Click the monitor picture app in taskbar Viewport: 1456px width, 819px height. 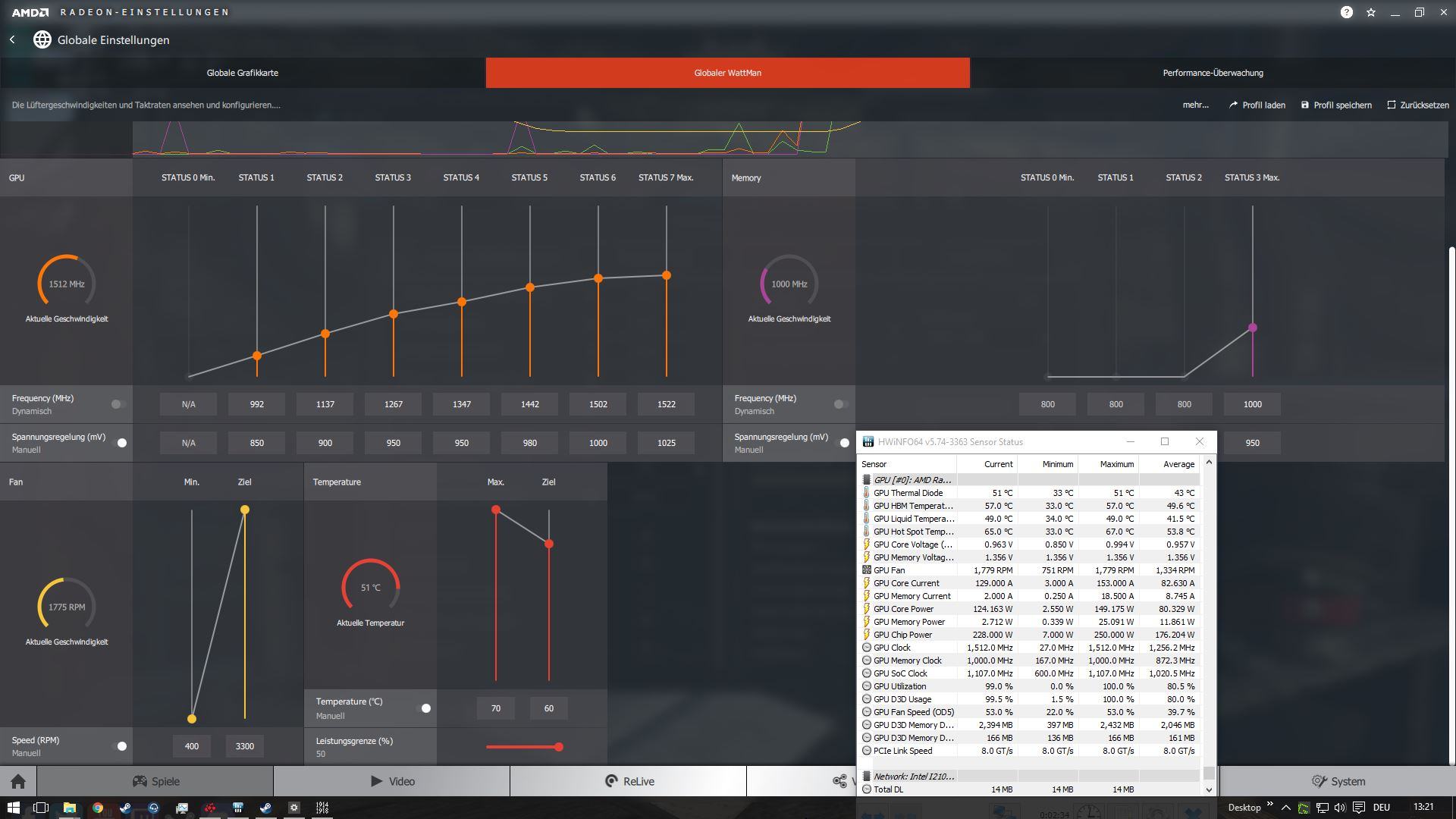click(x=182, y=808)
